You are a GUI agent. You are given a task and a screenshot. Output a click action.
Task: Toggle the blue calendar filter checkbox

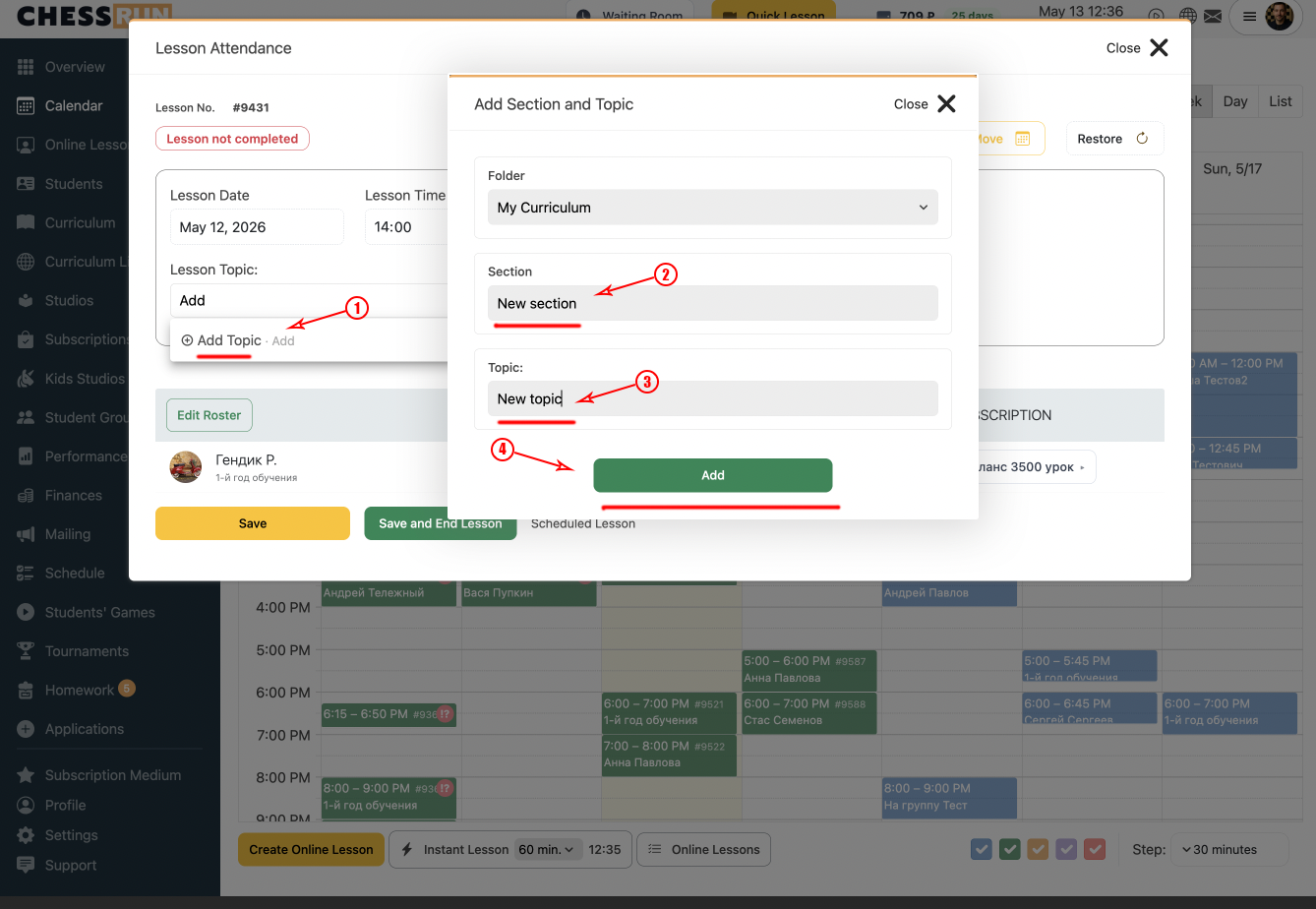981,849
